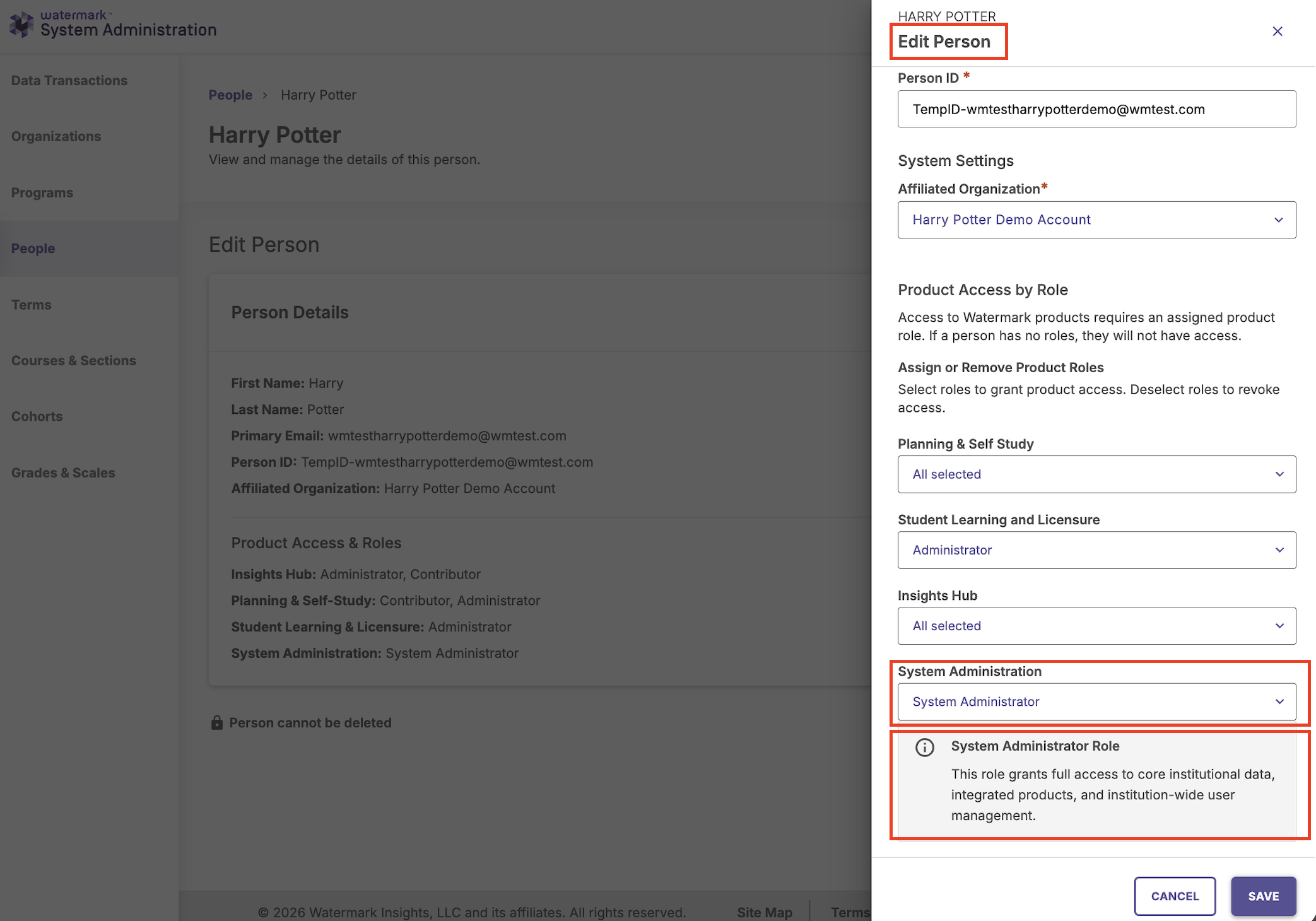Click the System Administrator Role info heading
Viewport: 1316px width, 921px height.
pyautogui.click(x=1035, y=746)
